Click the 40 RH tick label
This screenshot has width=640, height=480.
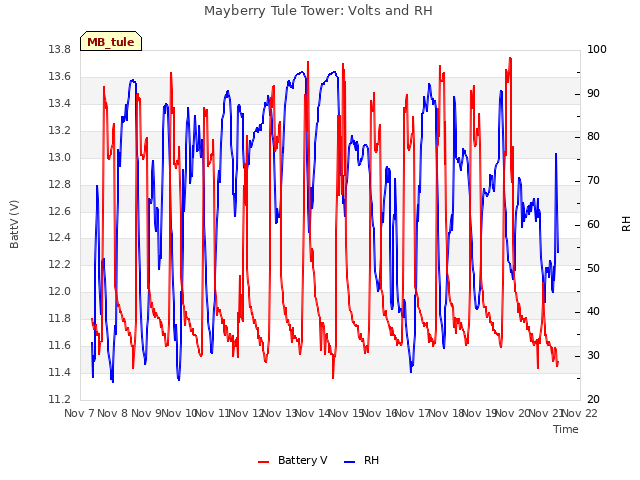click(x=593, y=312)
